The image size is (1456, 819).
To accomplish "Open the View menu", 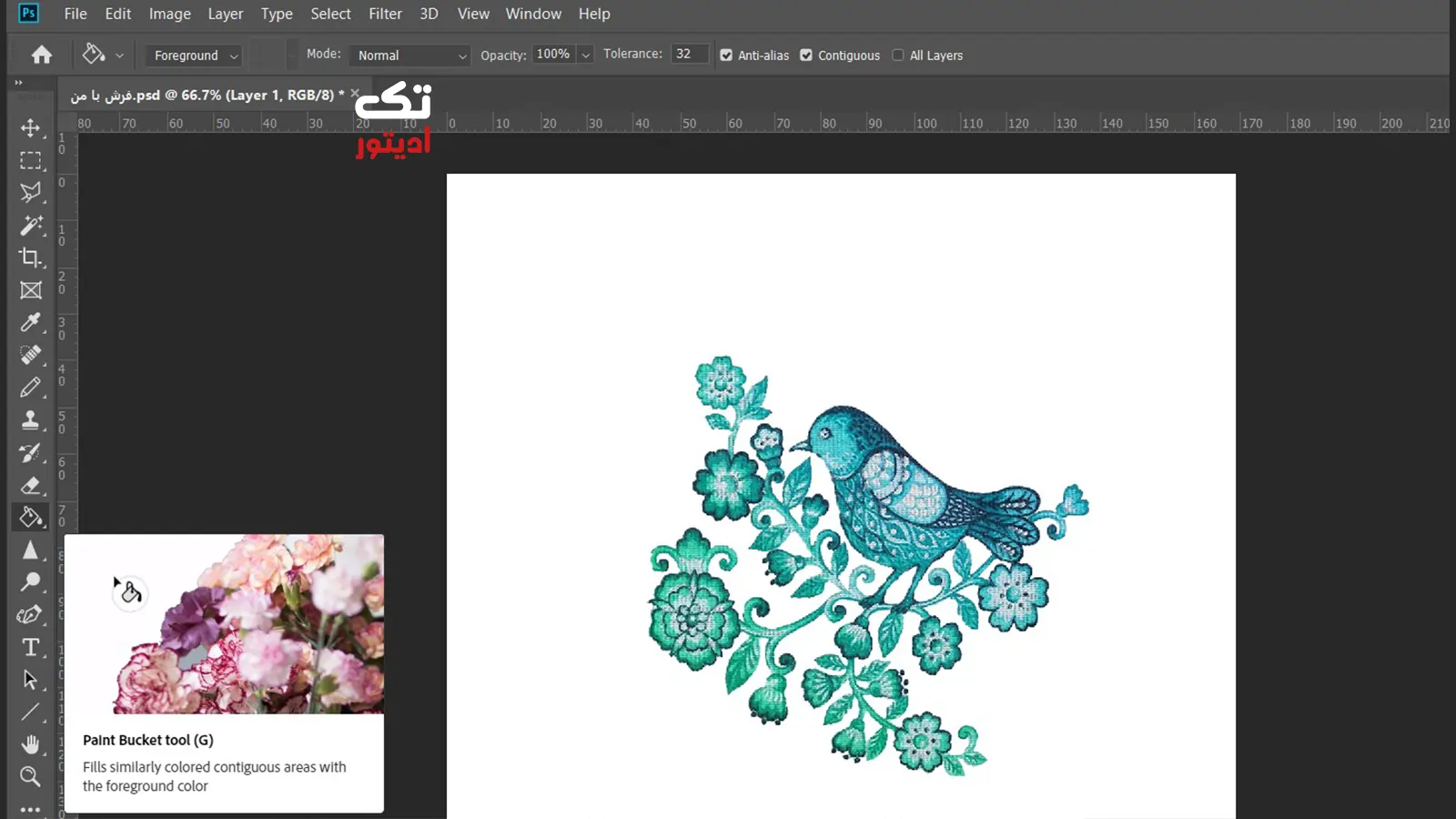I will tap(473, 14).
